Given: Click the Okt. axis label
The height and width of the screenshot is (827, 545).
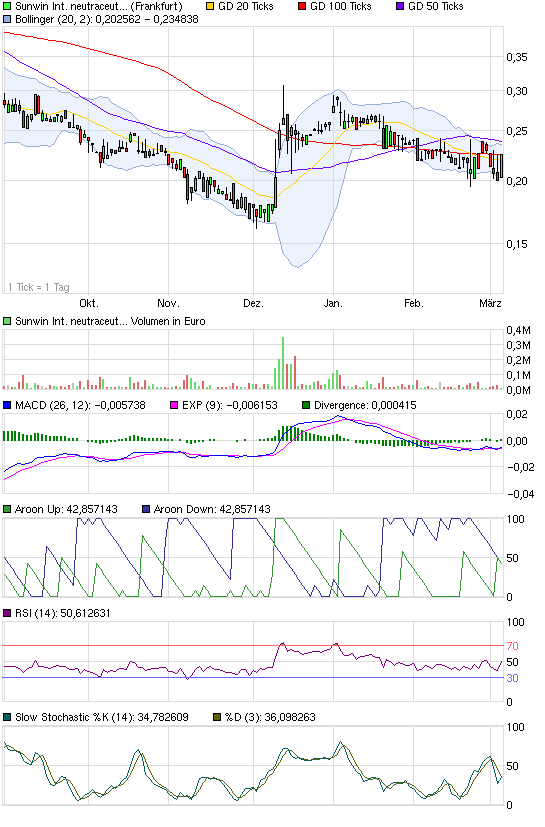Looking at the screenshot, I should click(x=89, y=303).
